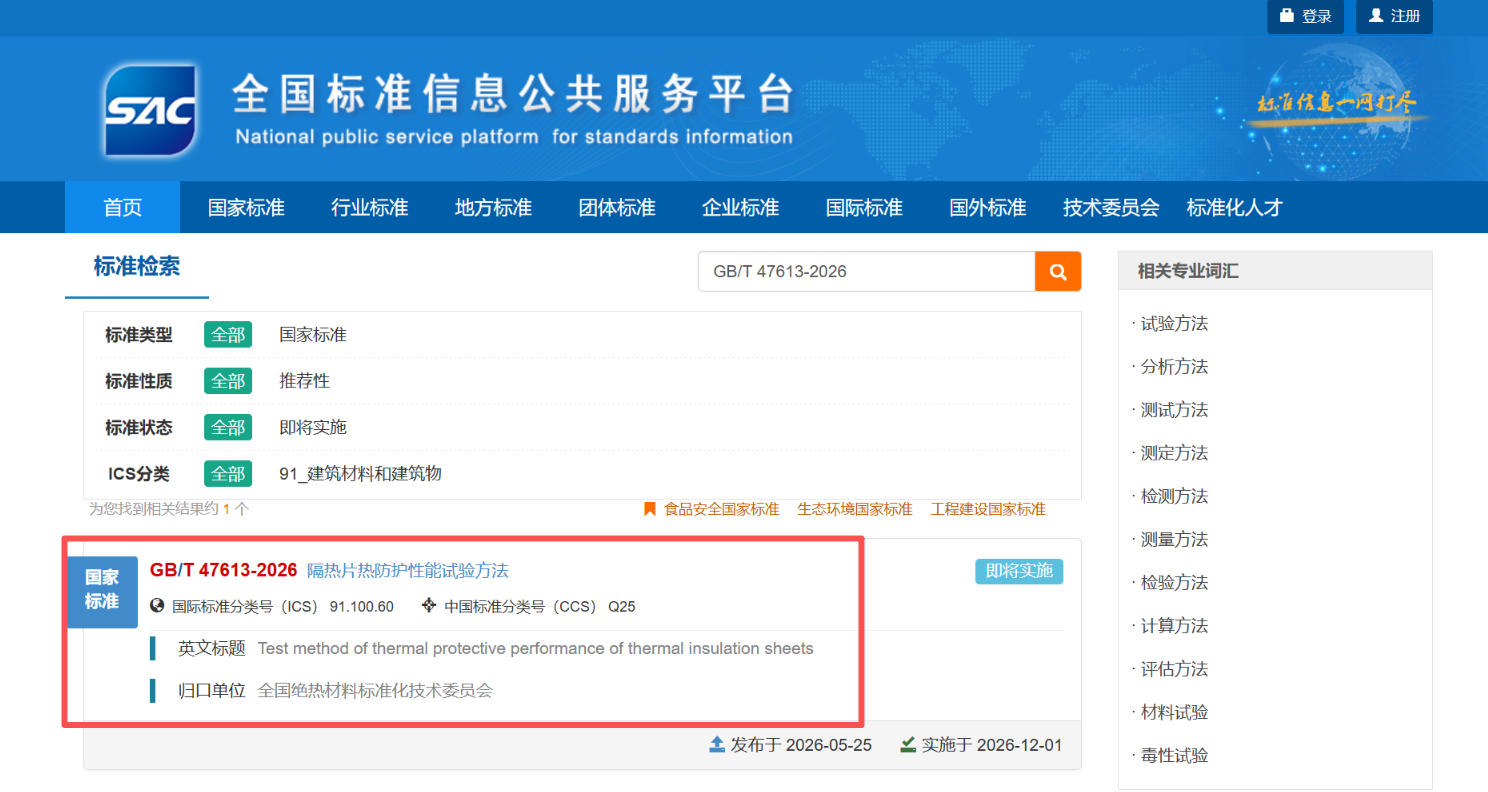Open the 国家标准 navigation menu
This screenshot has height=792, width=1488.
click(246, 207)
